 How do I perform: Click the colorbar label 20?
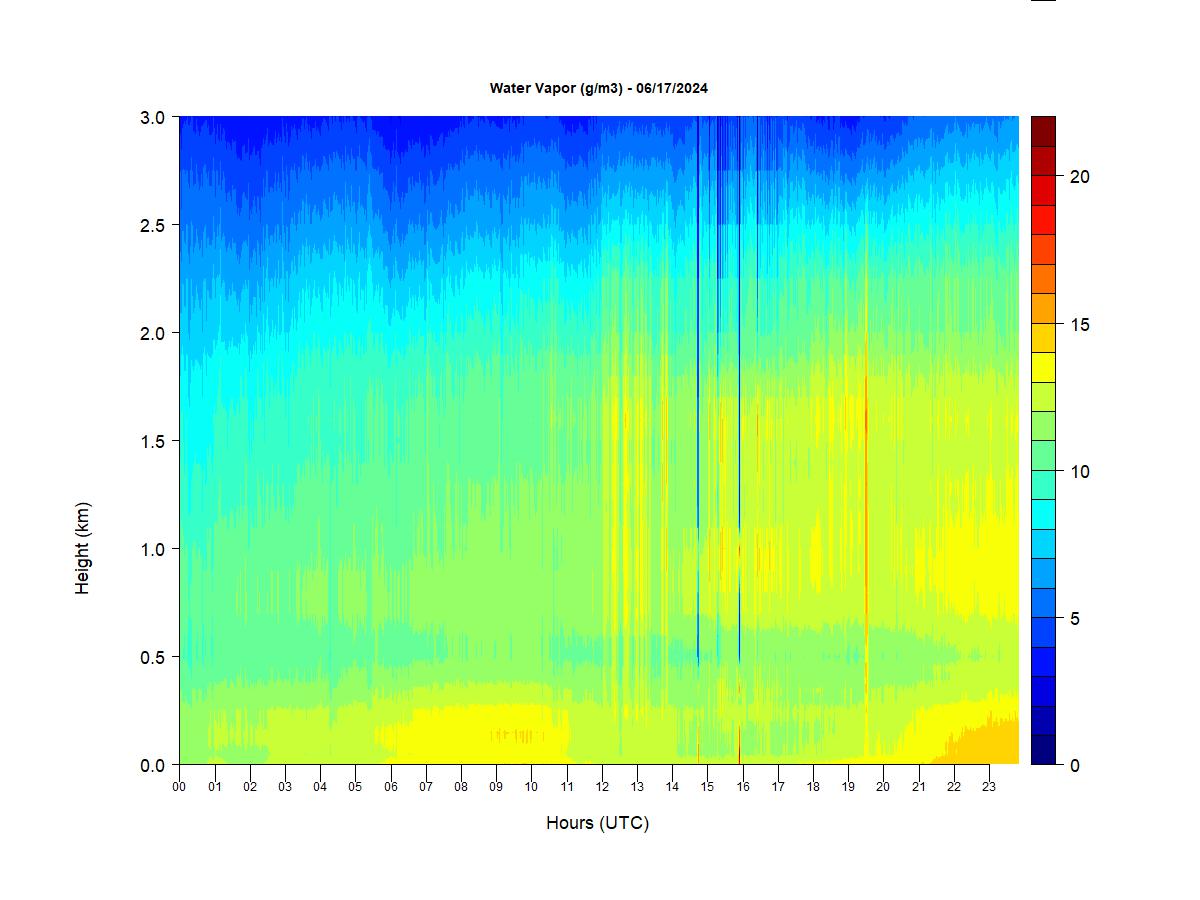[1079, 177]
